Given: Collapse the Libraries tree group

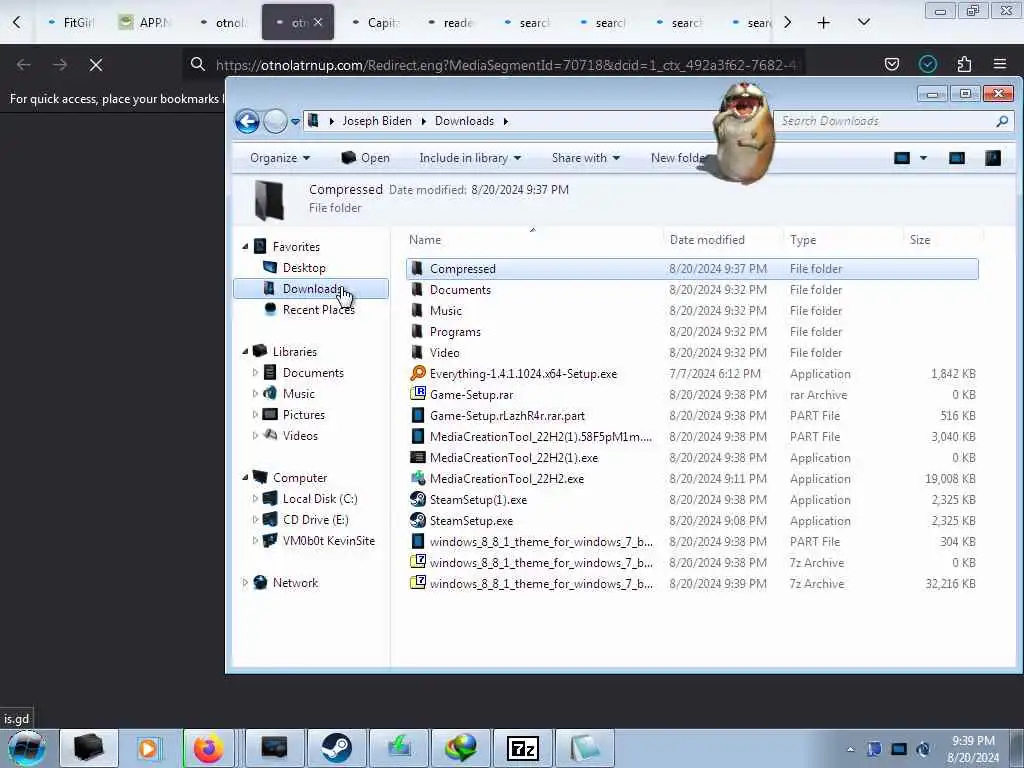Looking at the screenshot, I should click(x=246, y=351).
